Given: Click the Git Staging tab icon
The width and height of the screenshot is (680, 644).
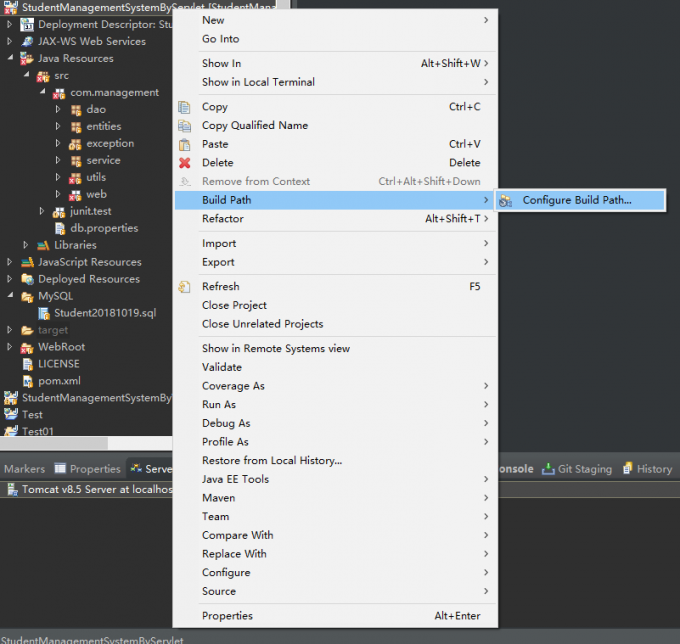Looking at the screenshot, I should 549,469.
